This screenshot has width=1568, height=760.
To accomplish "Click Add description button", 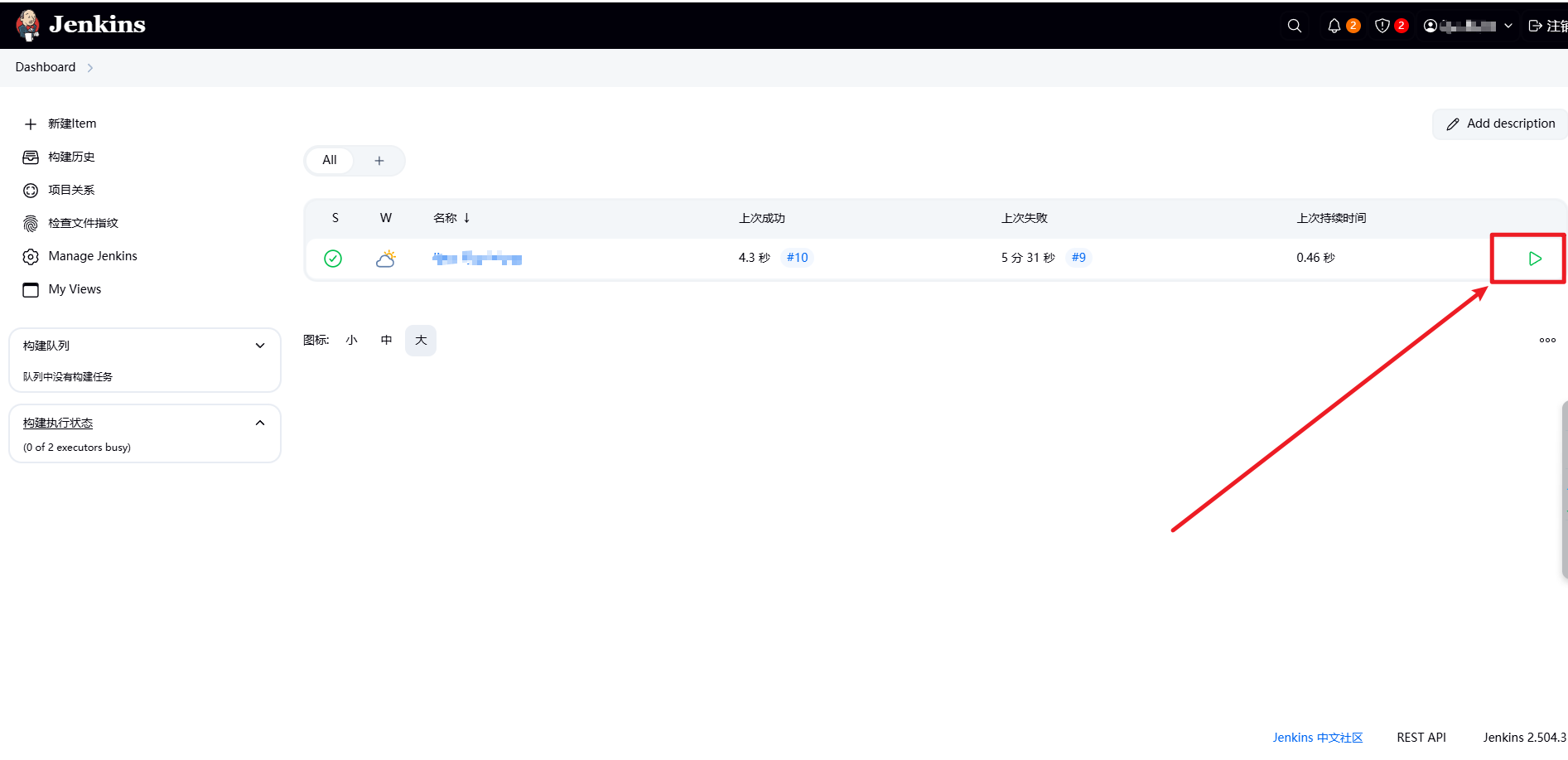I will (x=1500, y=123).
